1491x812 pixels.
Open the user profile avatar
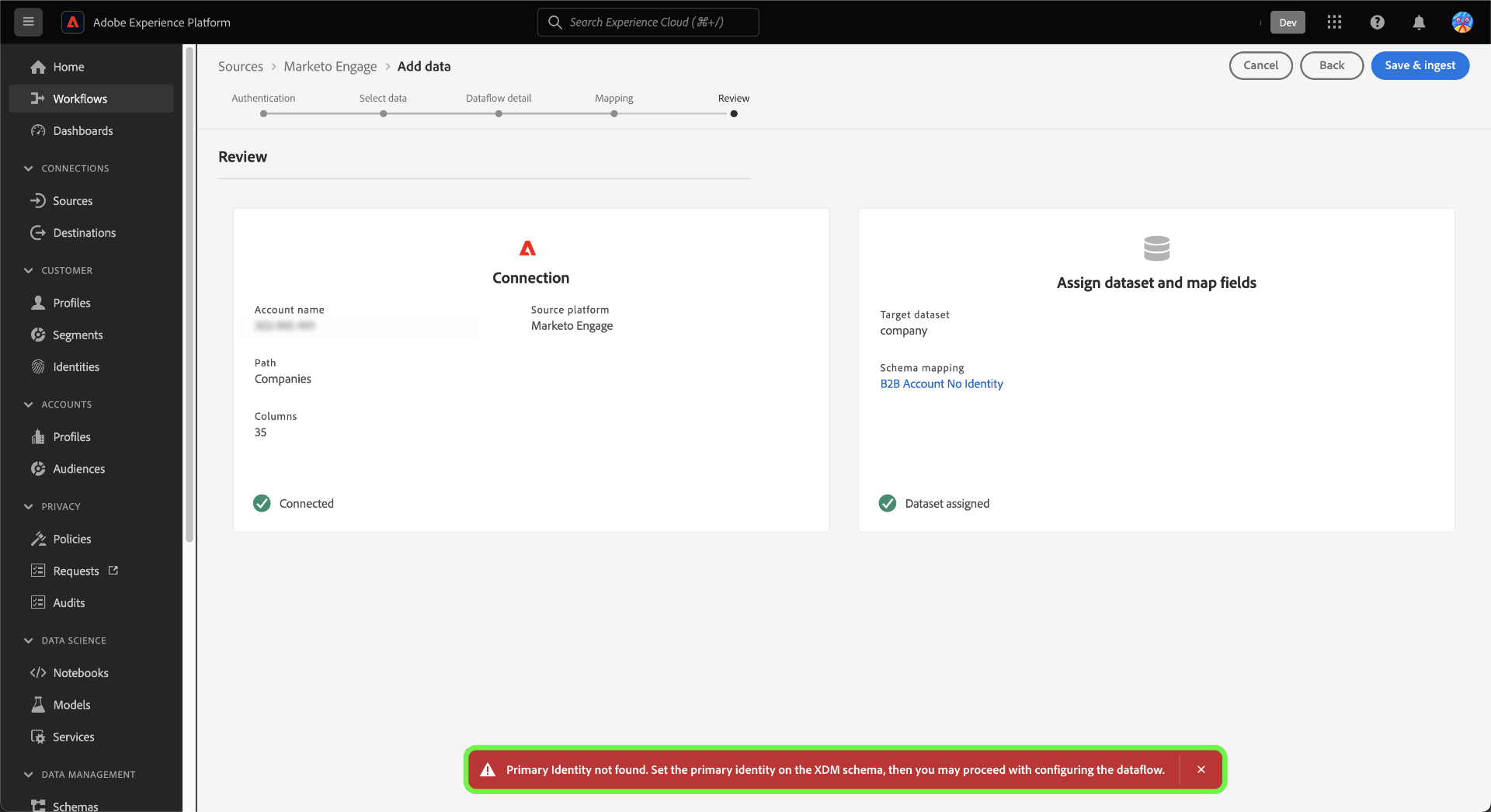pos(1462,23)
